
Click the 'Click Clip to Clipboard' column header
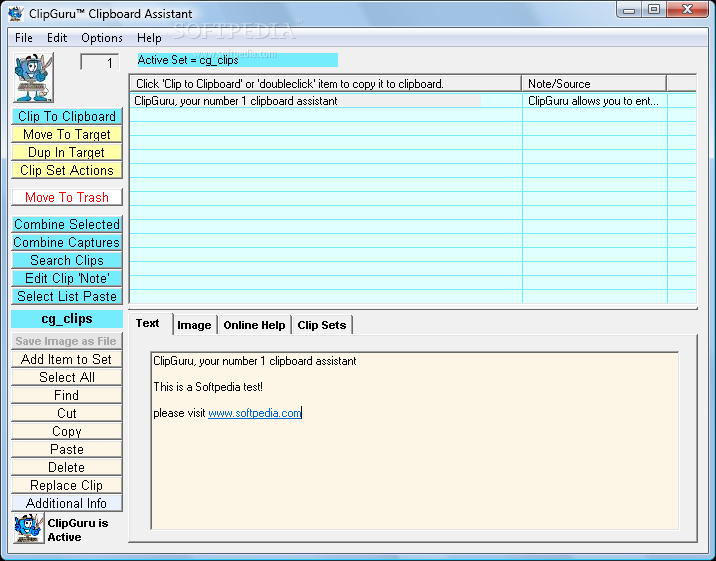click(326, 84)
